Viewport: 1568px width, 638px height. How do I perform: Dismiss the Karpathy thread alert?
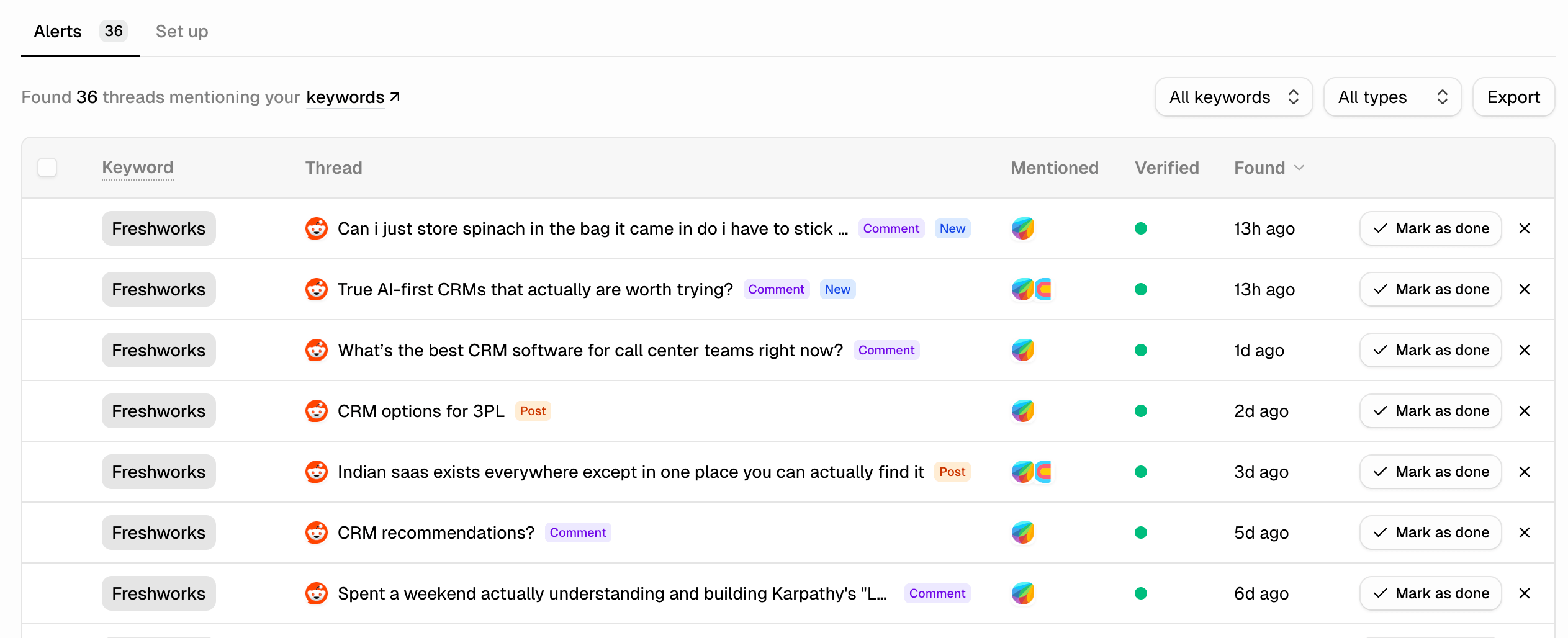(1525, 593)
